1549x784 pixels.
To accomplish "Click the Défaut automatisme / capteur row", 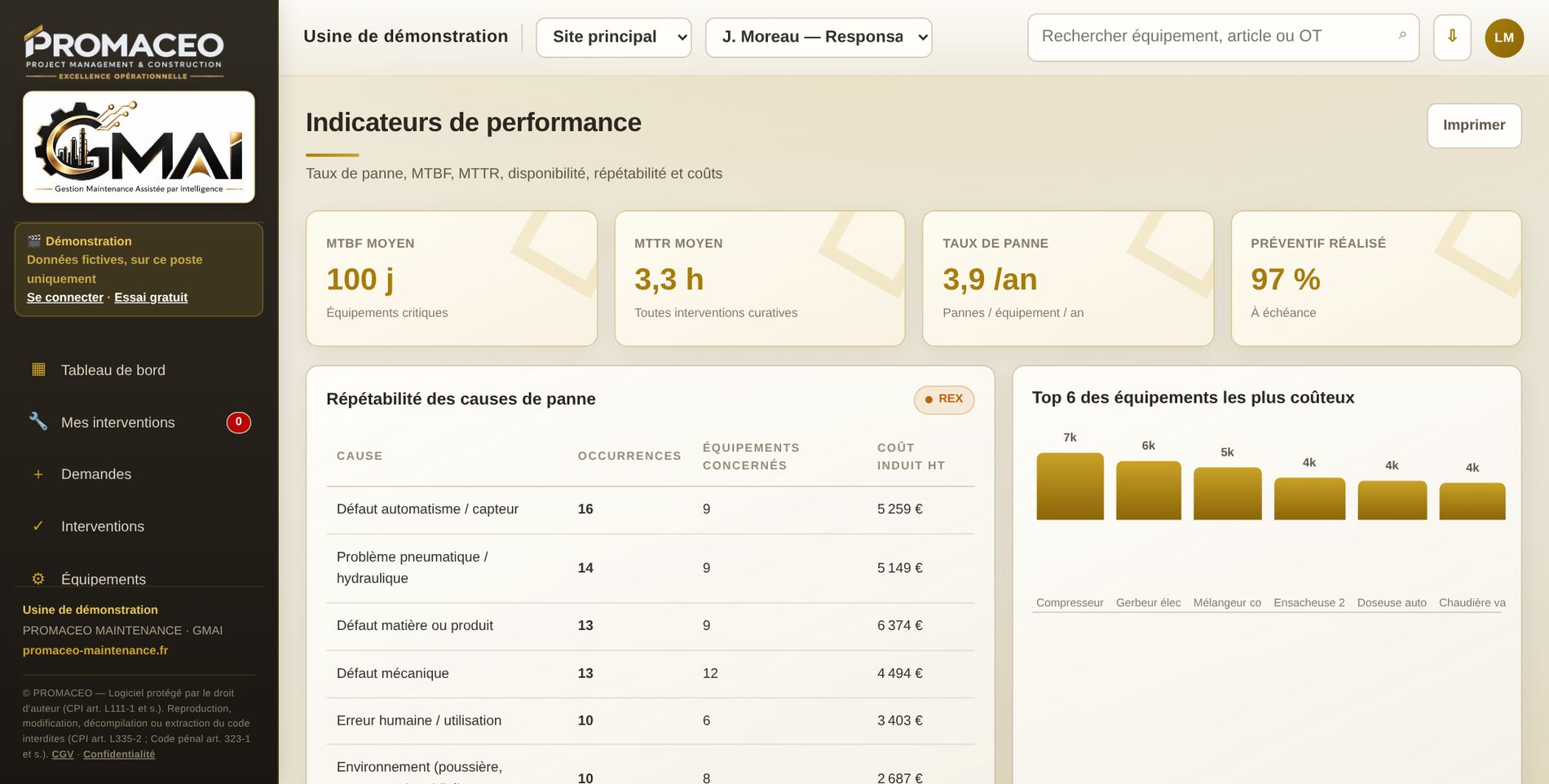I will click(651, 510).
